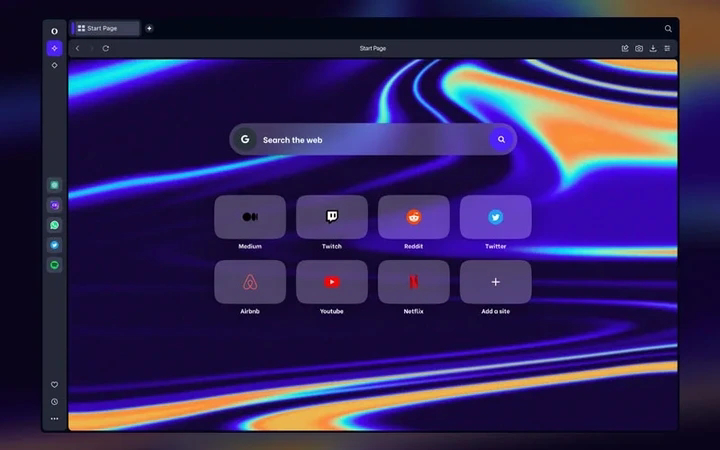Open the Reddit speed dial tile
Image resolution: width=720 pixels, height=450 pixels.
413,217
